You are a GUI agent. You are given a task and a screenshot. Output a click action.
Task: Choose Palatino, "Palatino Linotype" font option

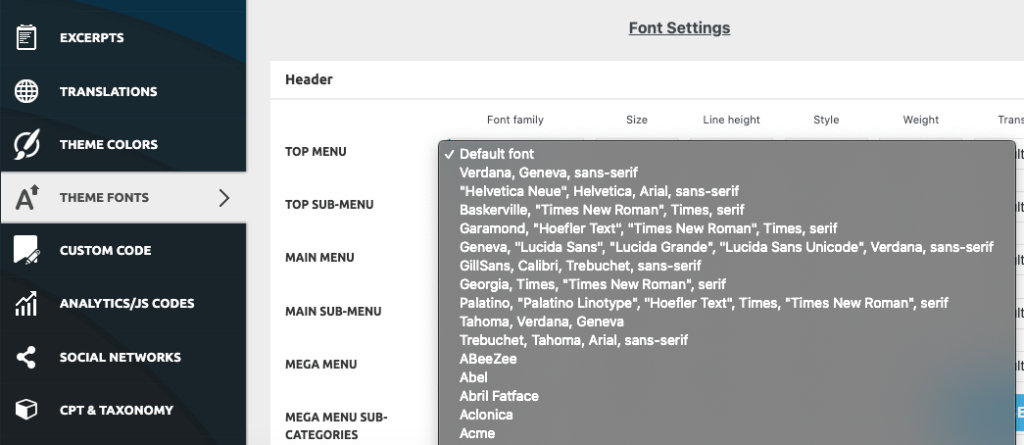(x=727, y=303)
